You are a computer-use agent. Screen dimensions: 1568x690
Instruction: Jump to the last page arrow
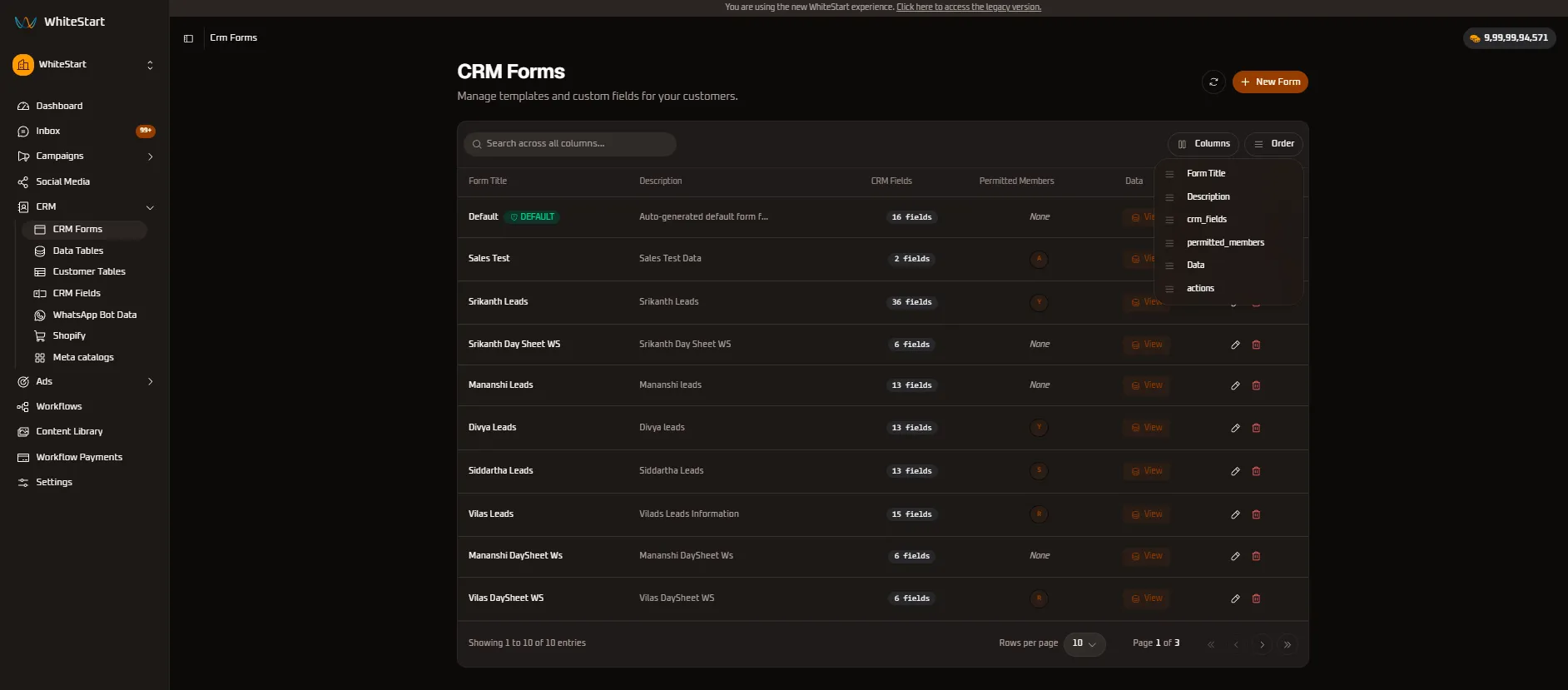tap(1288, 644)
